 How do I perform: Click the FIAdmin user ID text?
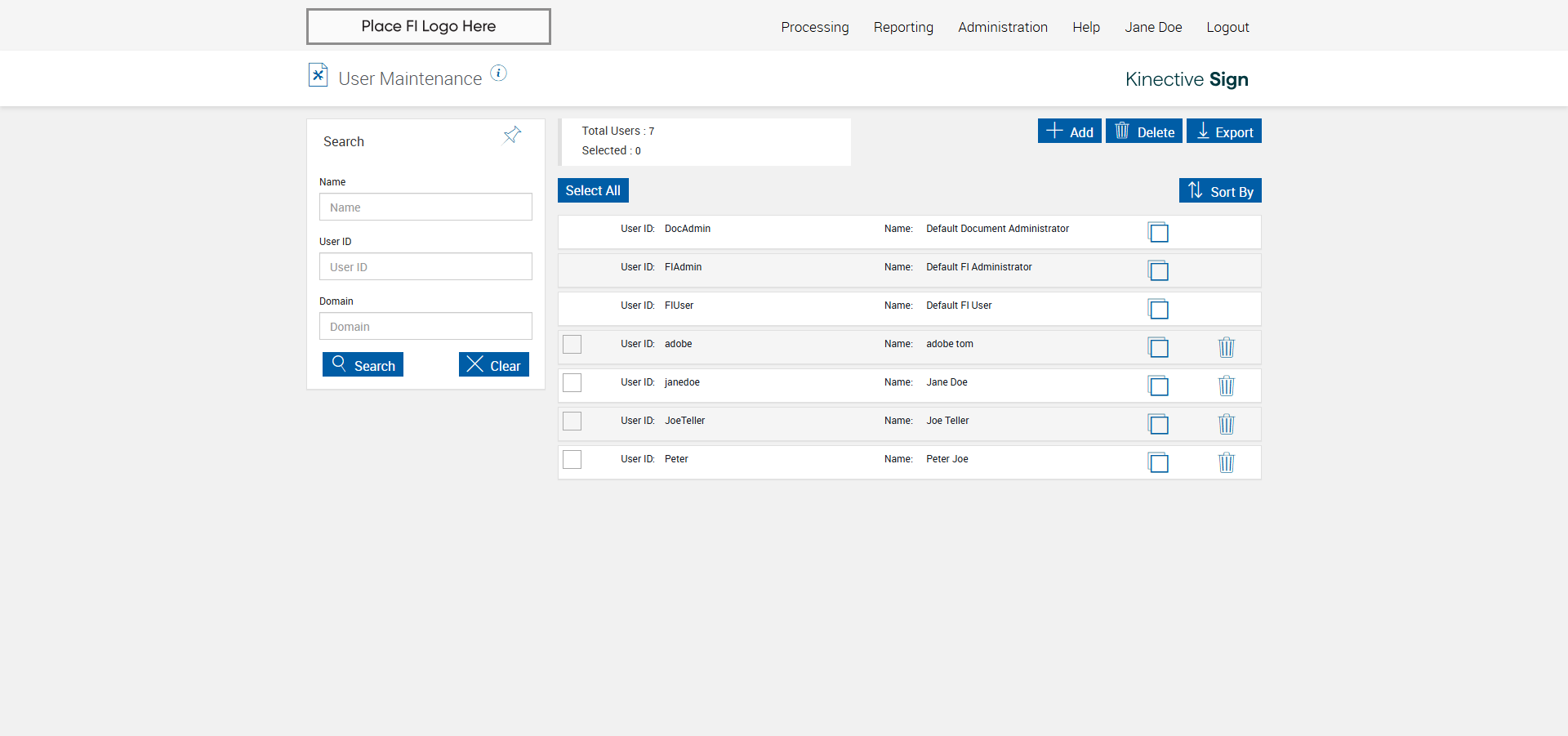pos(683,267)
